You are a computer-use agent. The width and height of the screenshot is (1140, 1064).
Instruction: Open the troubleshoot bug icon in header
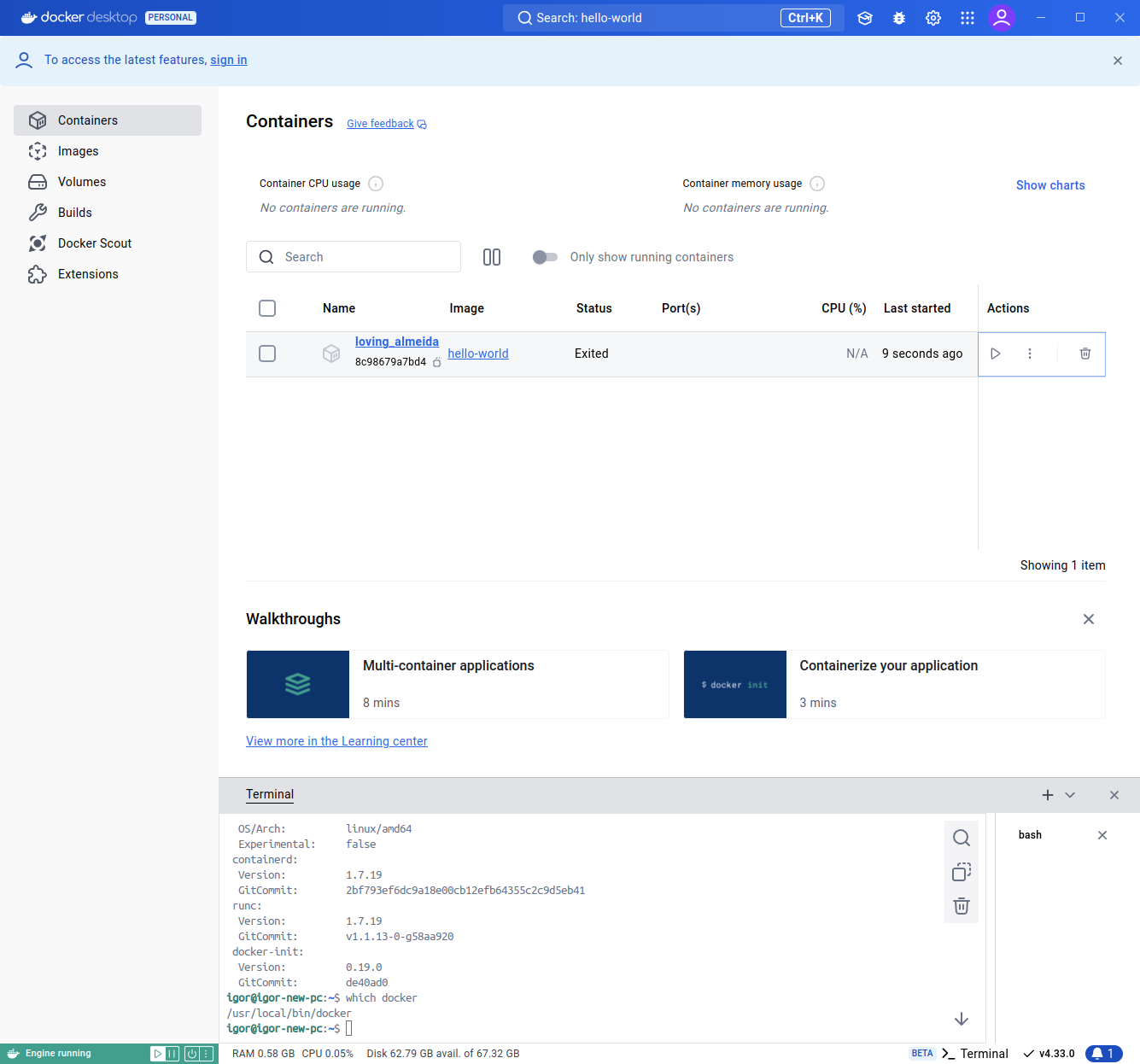[899, 18]
